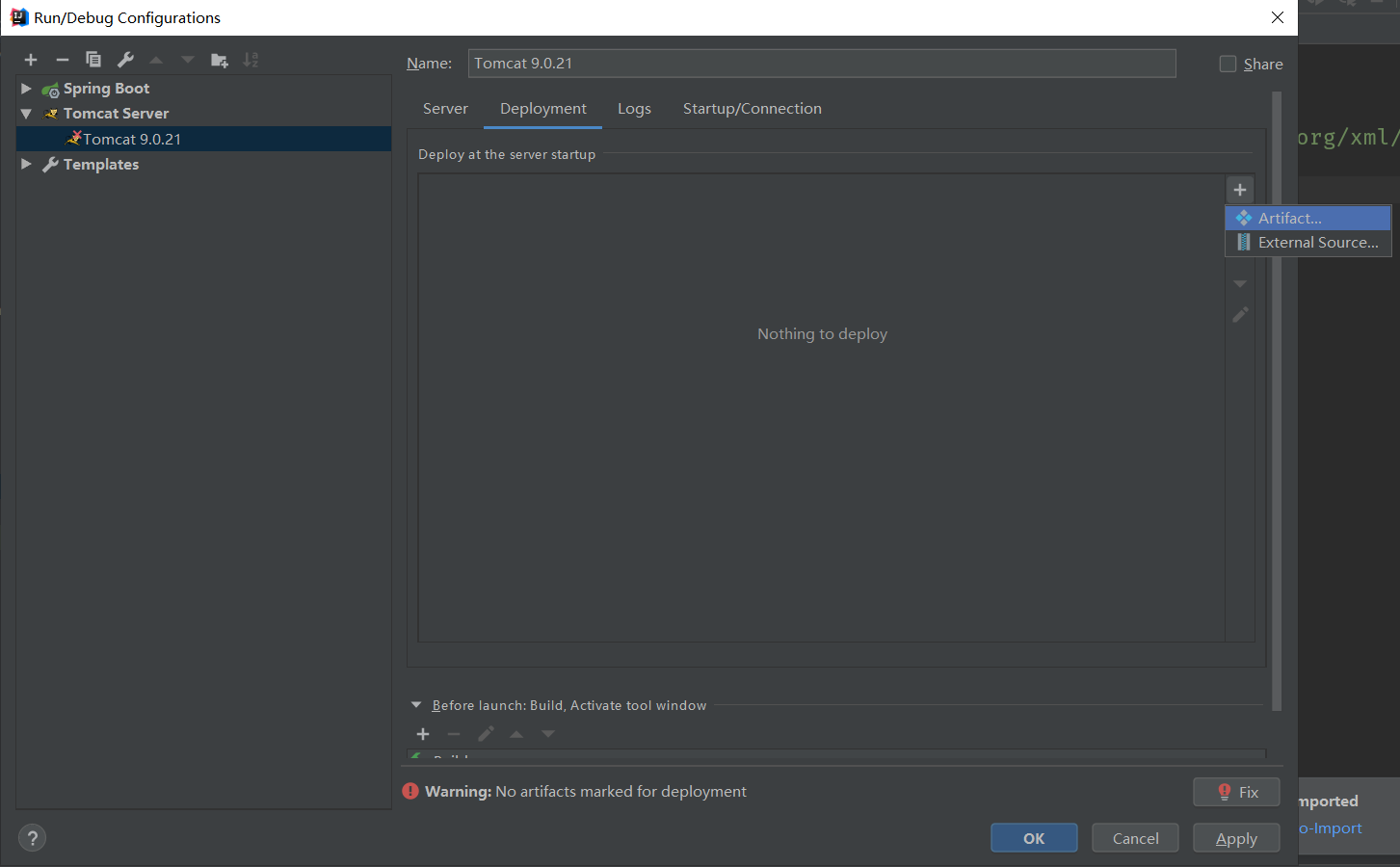Edit deployment item pencil icon
Image resolution: width=1400 pixels, height=867 pixels.
pos(1240,315)
